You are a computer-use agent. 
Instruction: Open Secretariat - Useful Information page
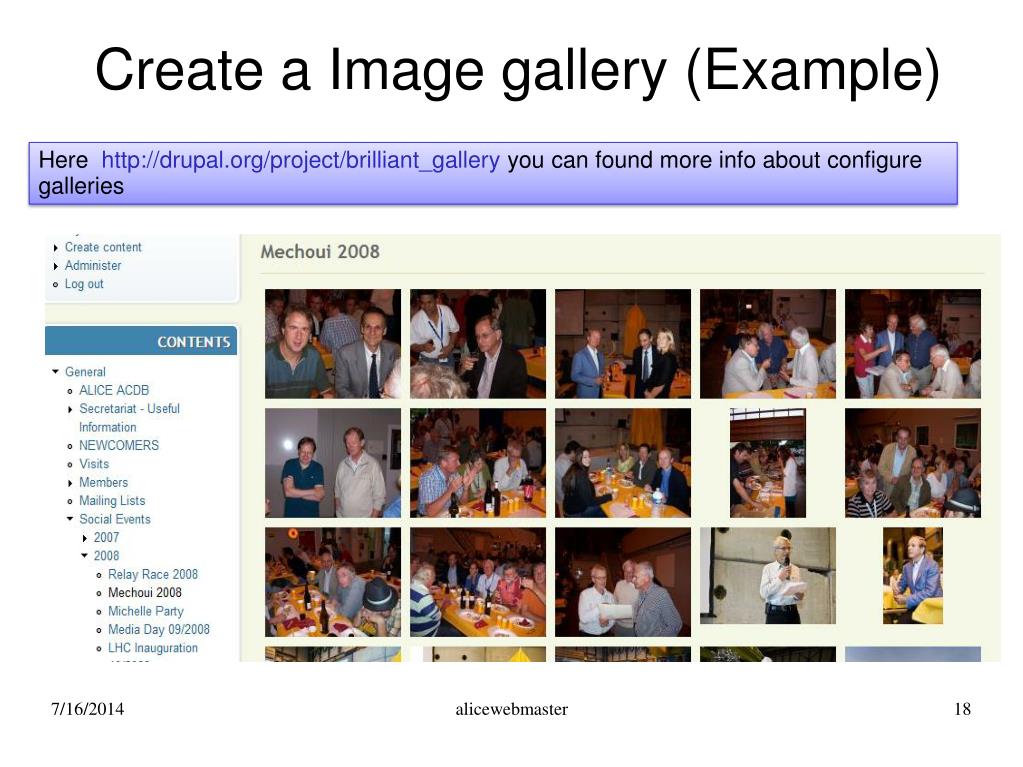(x=129, y=417)
